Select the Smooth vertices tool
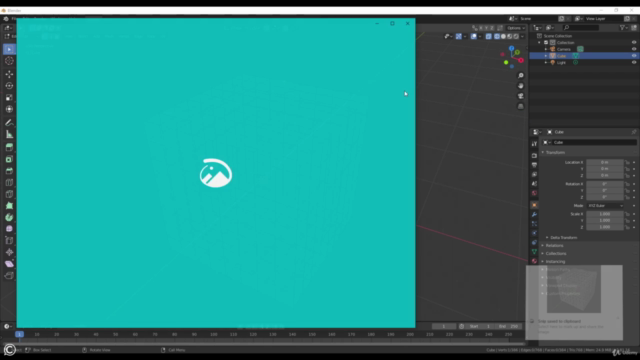 (9, 229)
